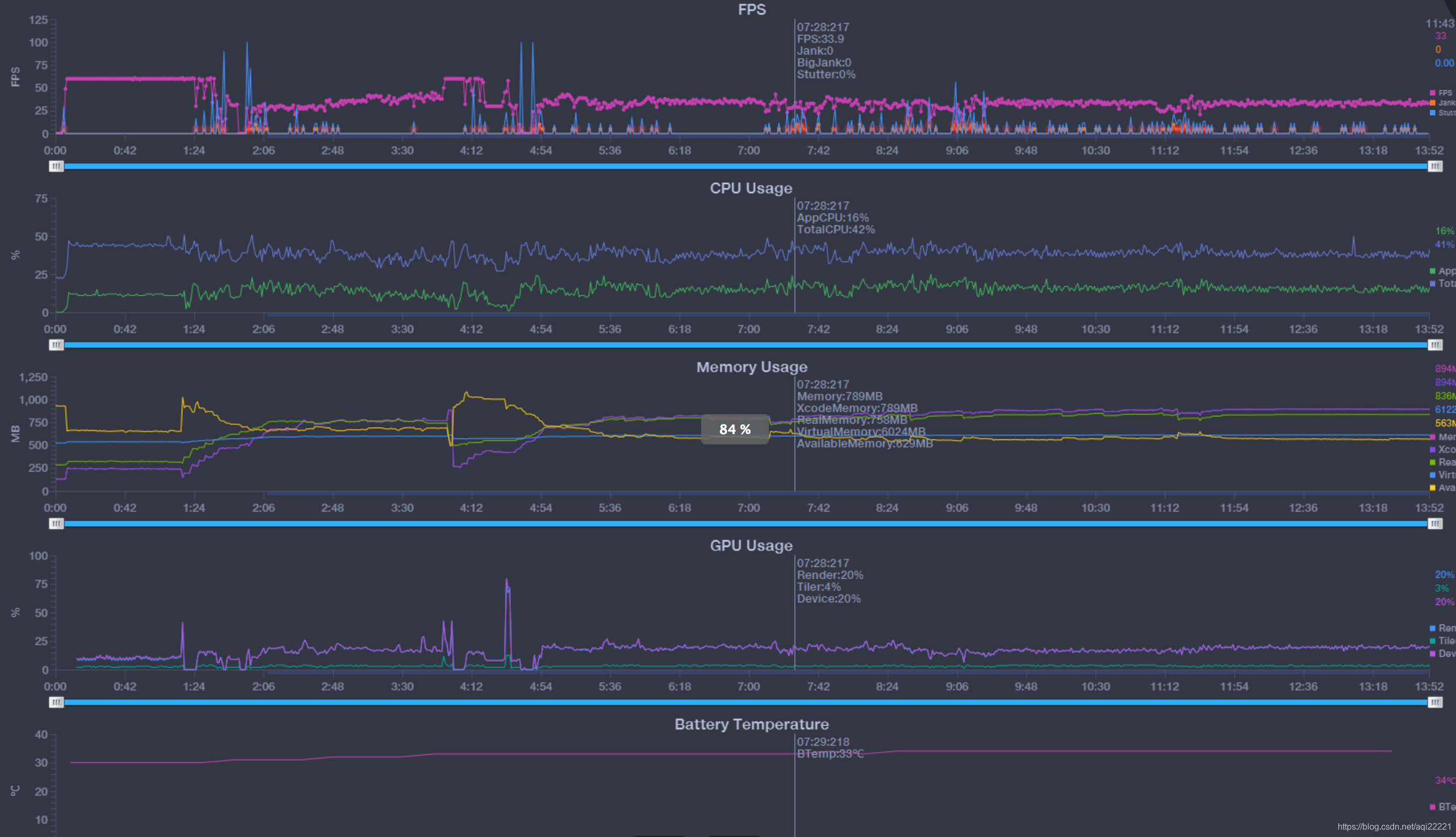1456x837 pixels.
Task: Click the BTemp battery legend marker
Action: [x=1432, y=806]
